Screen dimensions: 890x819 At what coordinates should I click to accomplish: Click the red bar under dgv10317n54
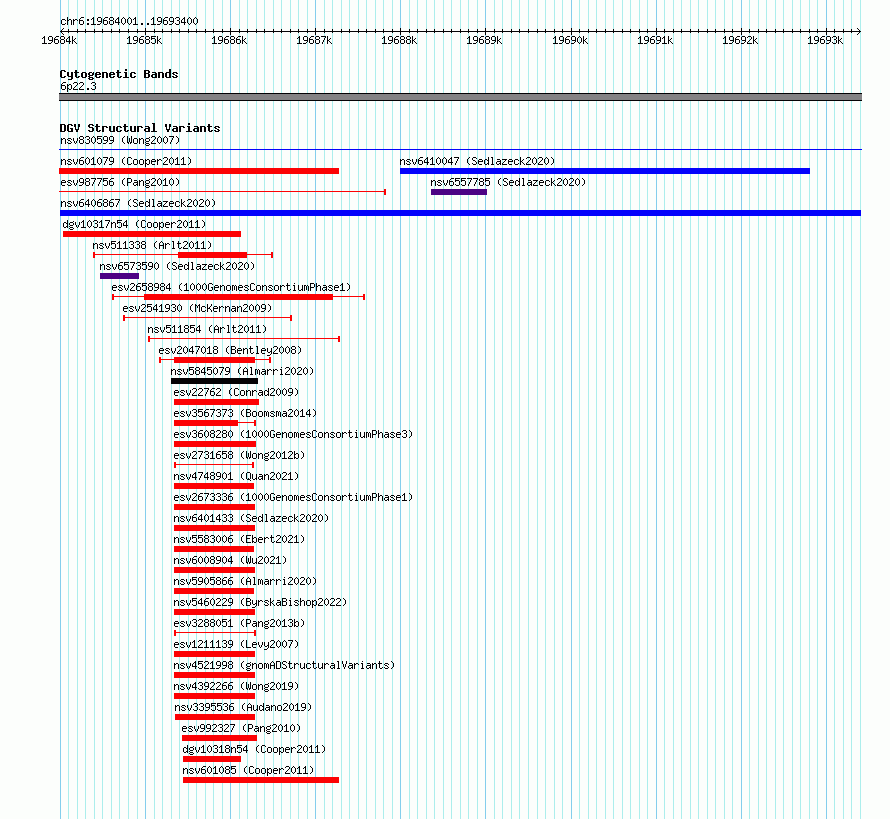click(x=152, y=234)
